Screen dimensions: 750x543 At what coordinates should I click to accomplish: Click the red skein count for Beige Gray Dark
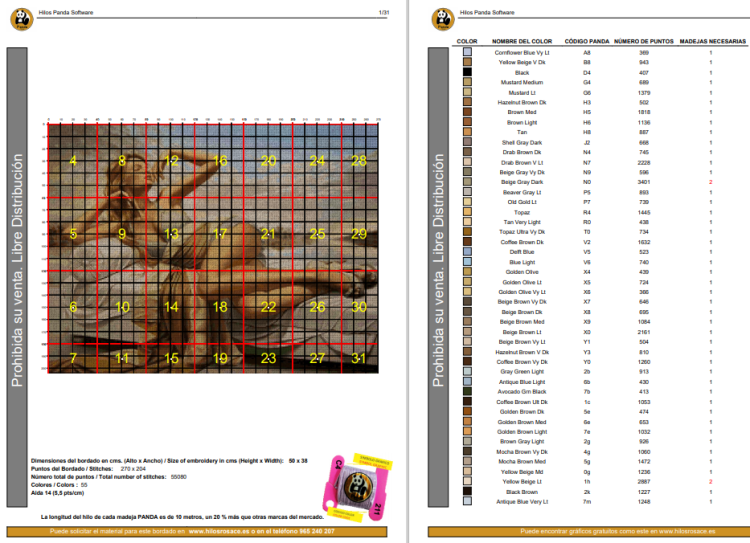click(x=711, y=182)
